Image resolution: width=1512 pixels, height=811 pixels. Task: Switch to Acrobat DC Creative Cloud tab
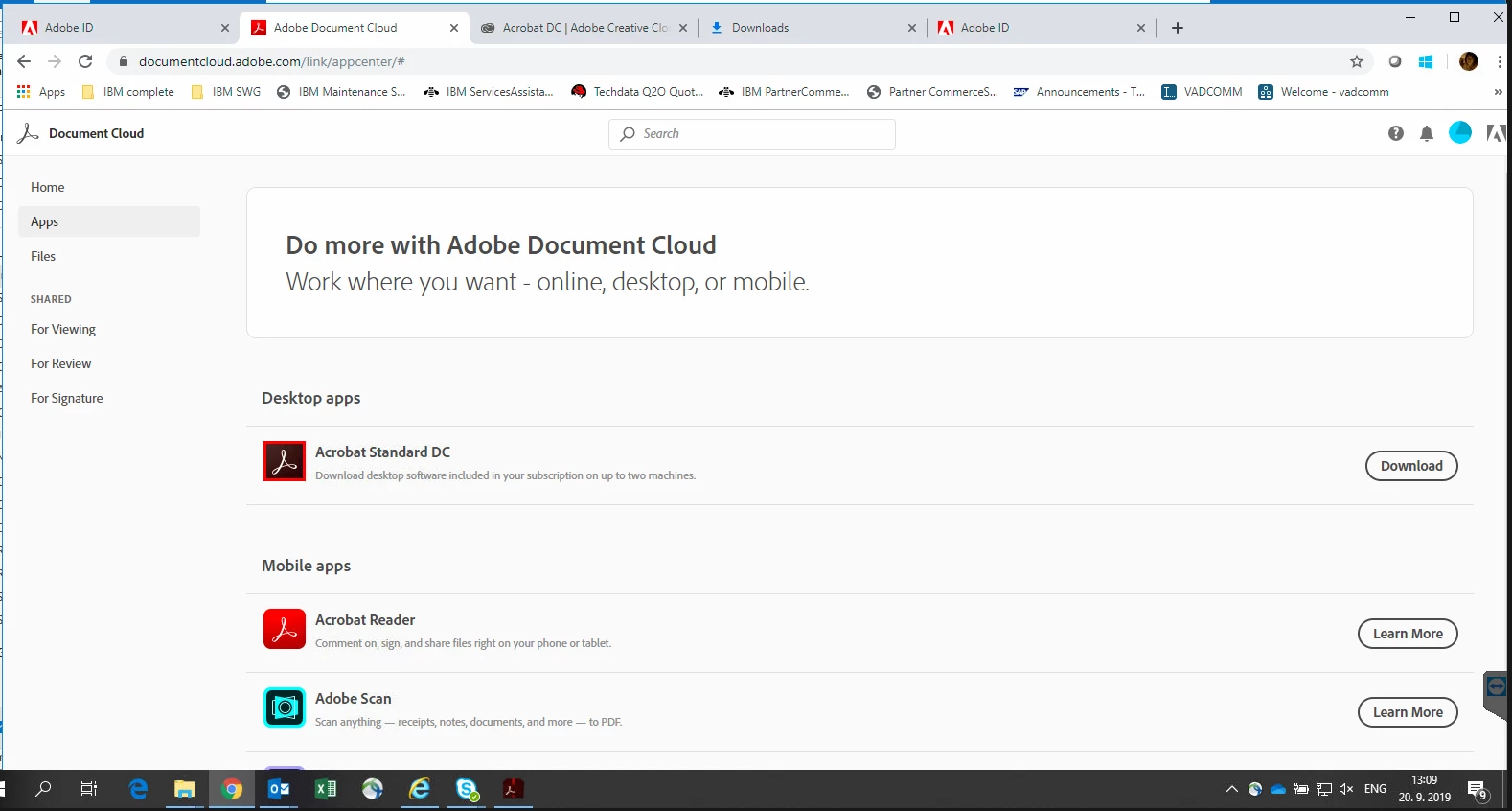pos(584,28)
